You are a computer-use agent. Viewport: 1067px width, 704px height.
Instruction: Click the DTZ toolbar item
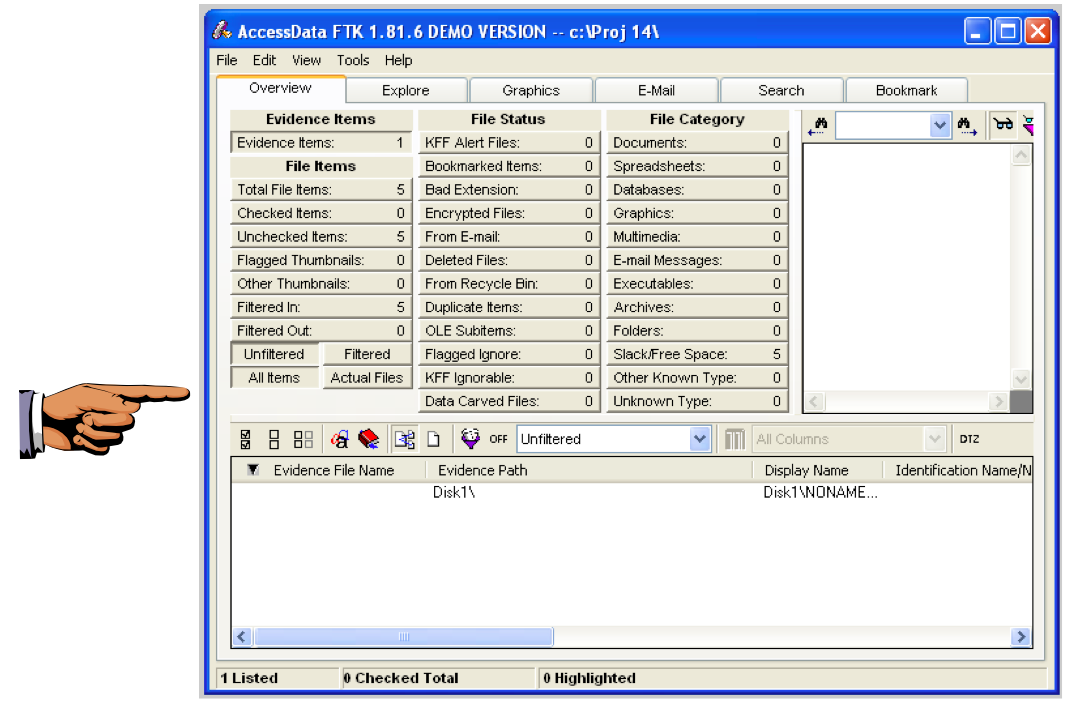pyautogui.click(x=969, y=439)
